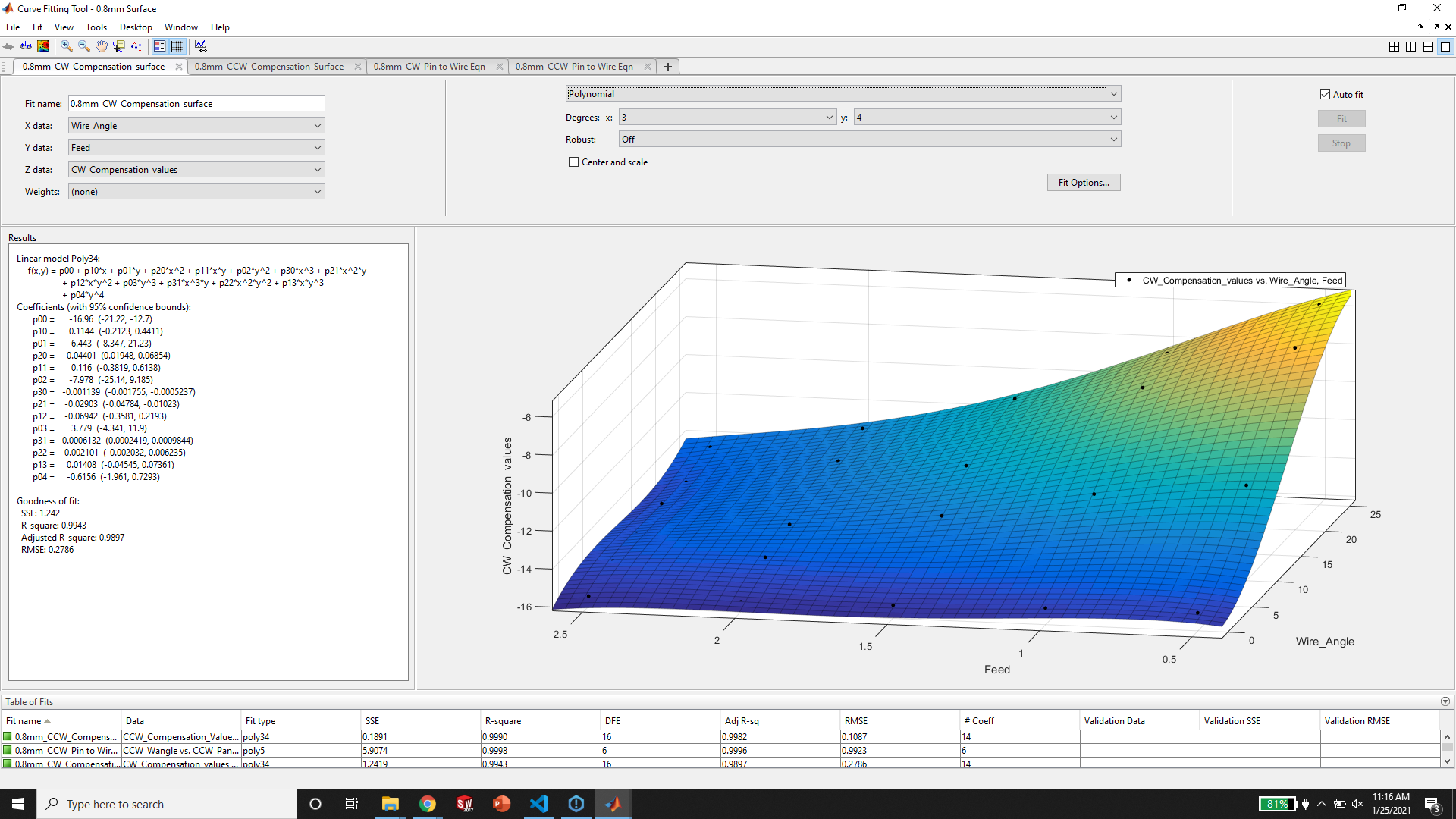Open the x Degrees dropdown
Viewport: 1456px width, 819px height.
(727, 118)
